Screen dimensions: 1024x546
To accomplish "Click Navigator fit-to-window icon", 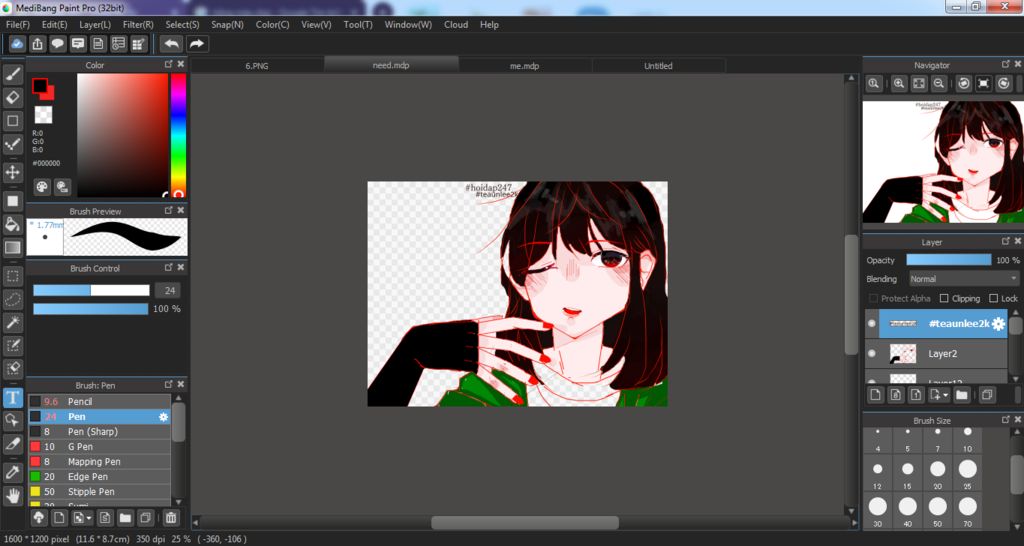I will [919, 84].
